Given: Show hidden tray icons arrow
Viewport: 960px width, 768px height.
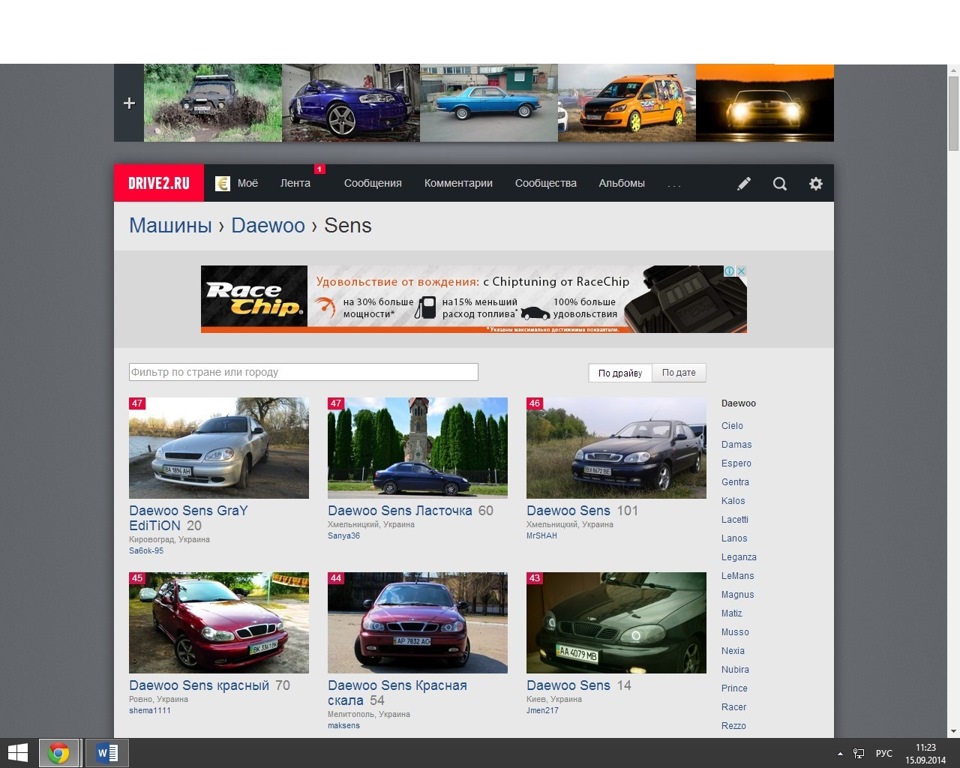Looking at the screenshot, I should click(x=840, y=754).
